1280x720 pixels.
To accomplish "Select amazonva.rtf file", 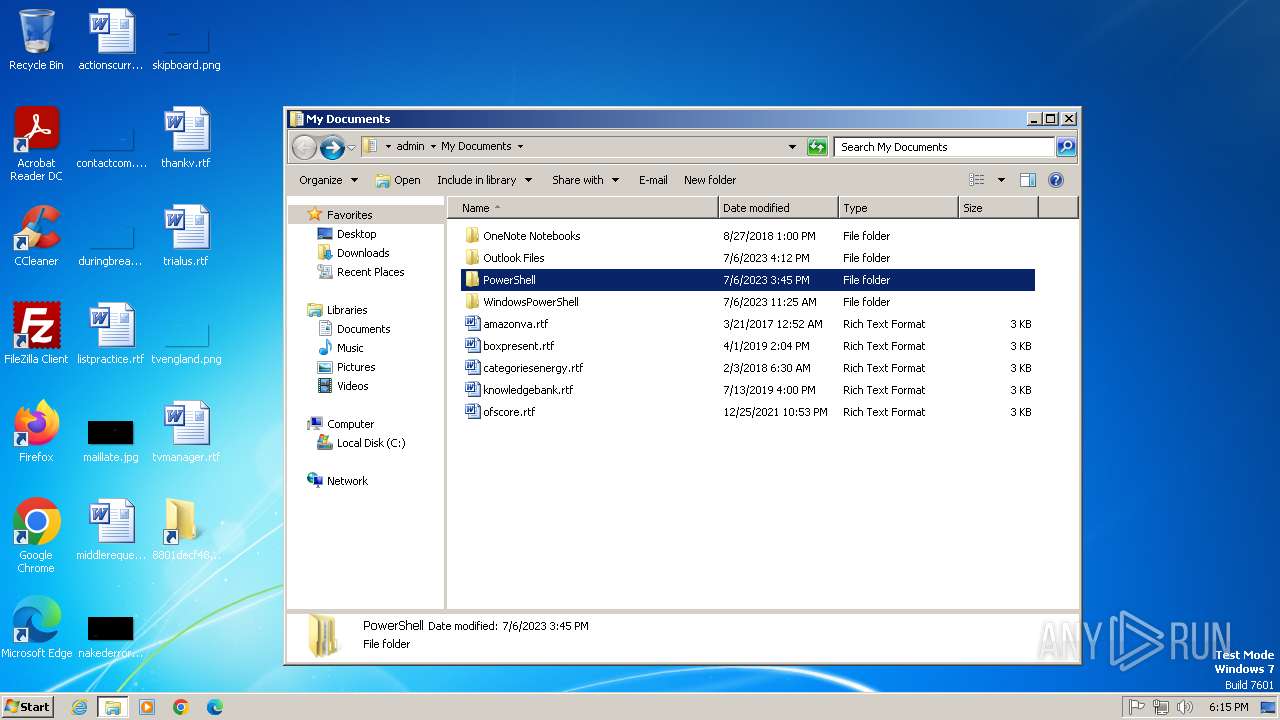I will pyautogui.click(x=748, y=324).
